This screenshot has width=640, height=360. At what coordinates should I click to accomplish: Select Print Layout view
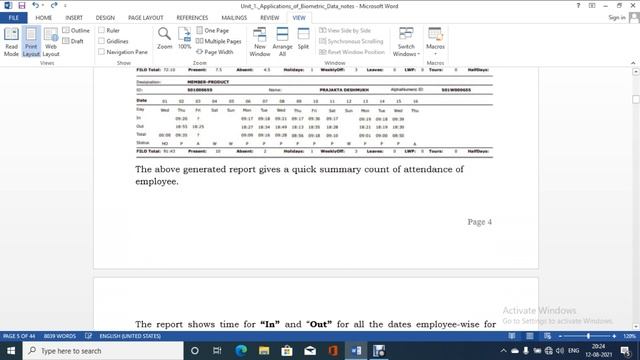click(31, 42)
